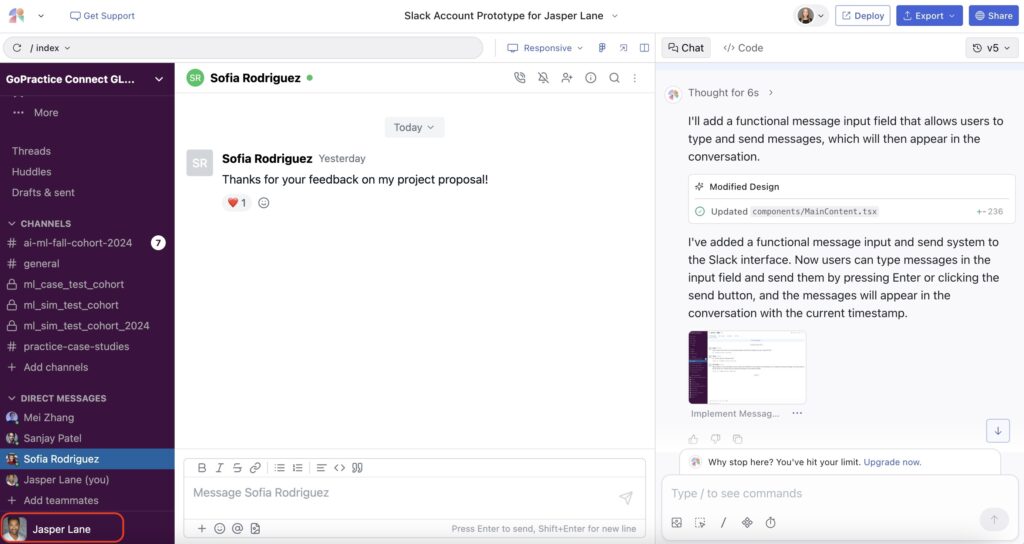Open the Responsive viewport dropdown

(x=545, y=48)
